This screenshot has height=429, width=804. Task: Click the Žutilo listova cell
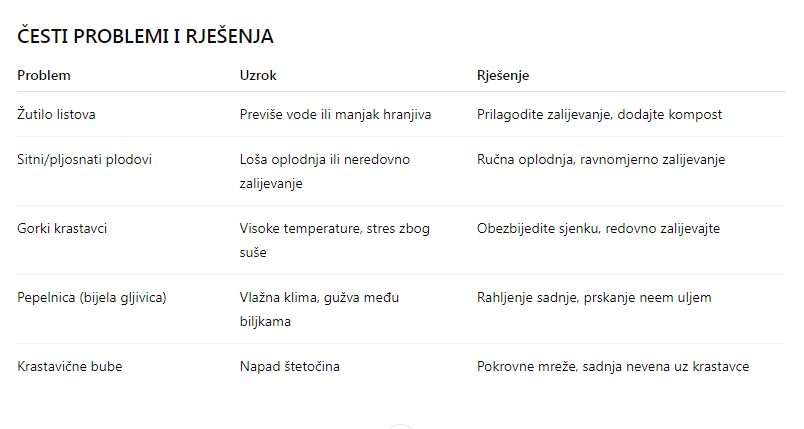(57, 115)
